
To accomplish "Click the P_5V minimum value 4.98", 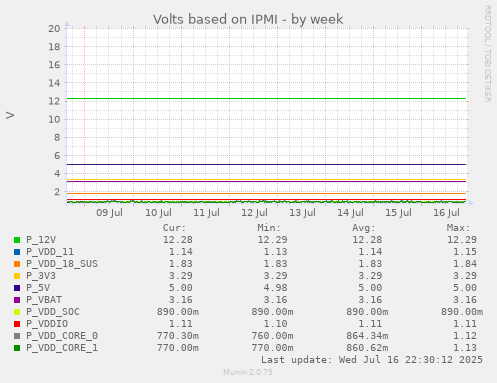I will pos(275,288).
